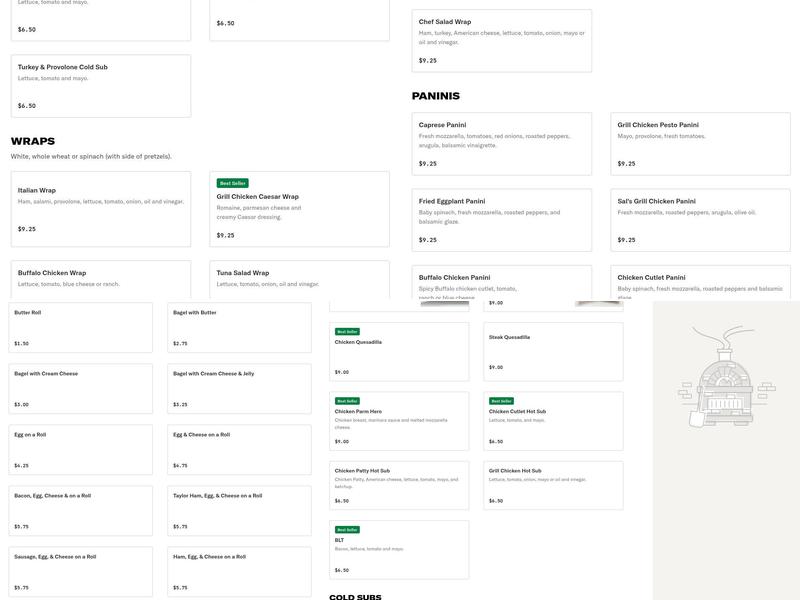Click the Wraps section heading
The height and width of the screenshot is (600, 800).
tap(33, 141)
